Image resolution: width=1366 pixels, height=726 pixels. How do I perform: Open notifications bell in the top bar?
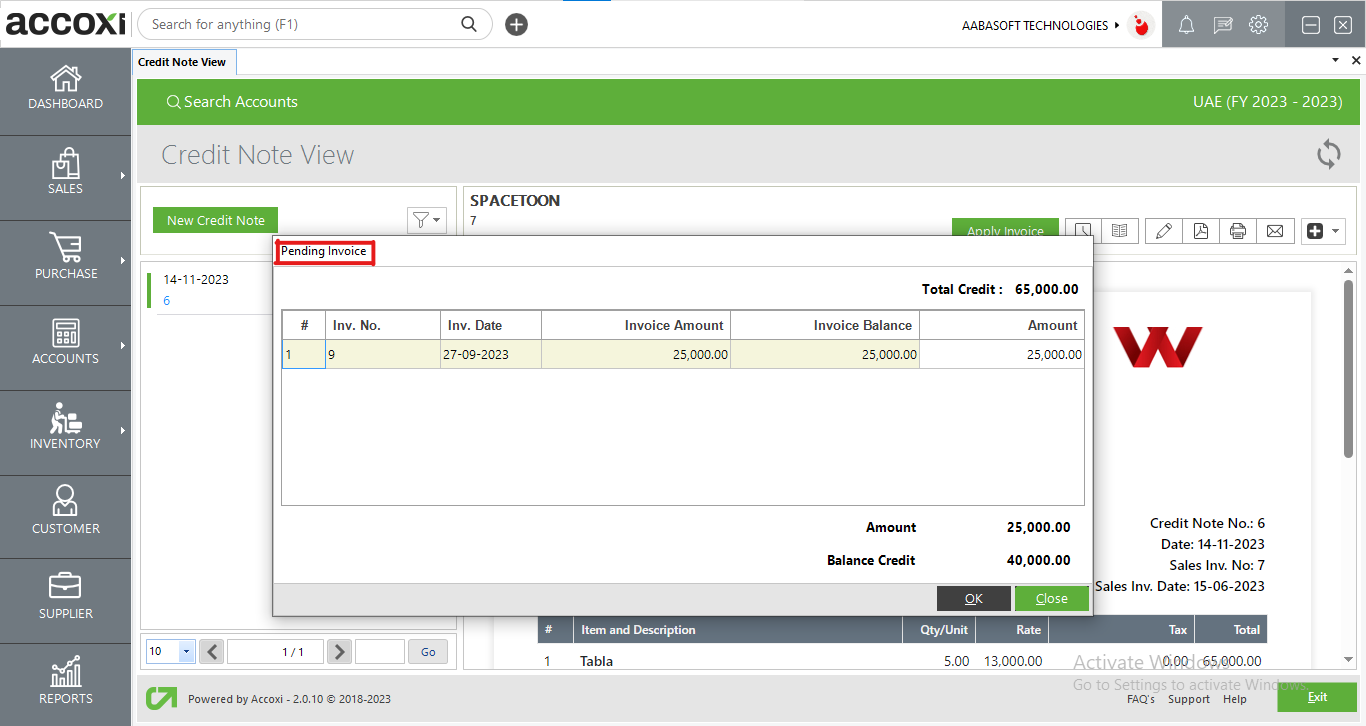pos(1186,24)
